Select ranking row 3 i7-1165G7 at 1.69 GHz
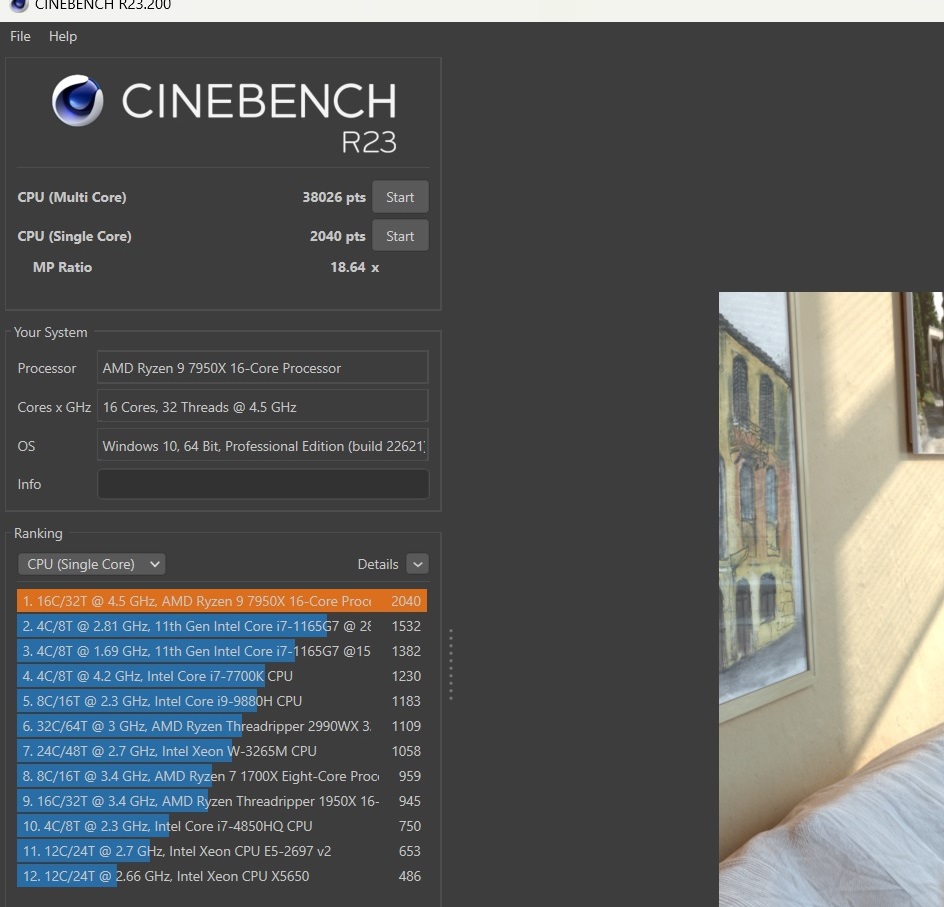The width and height of the screenshot is (944, 907). point(222,651)
